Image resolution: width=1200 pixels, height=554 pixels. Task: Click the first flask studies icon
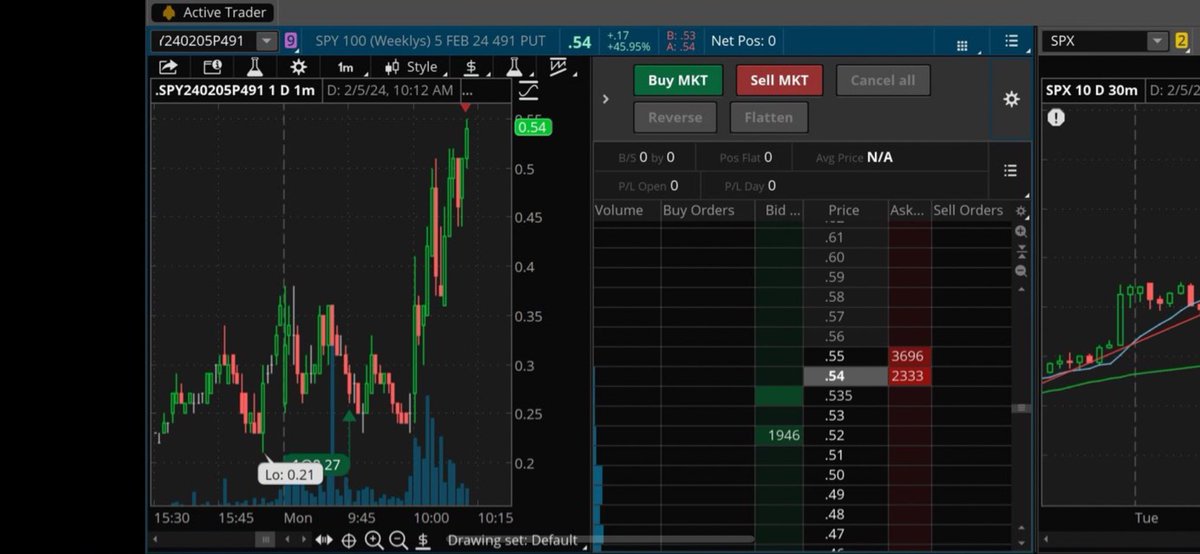click(255, 67)
